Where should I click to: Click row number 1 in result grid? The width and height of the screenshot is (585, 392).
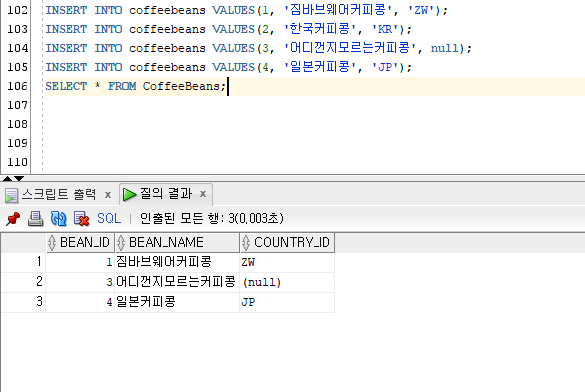[24, 262]
